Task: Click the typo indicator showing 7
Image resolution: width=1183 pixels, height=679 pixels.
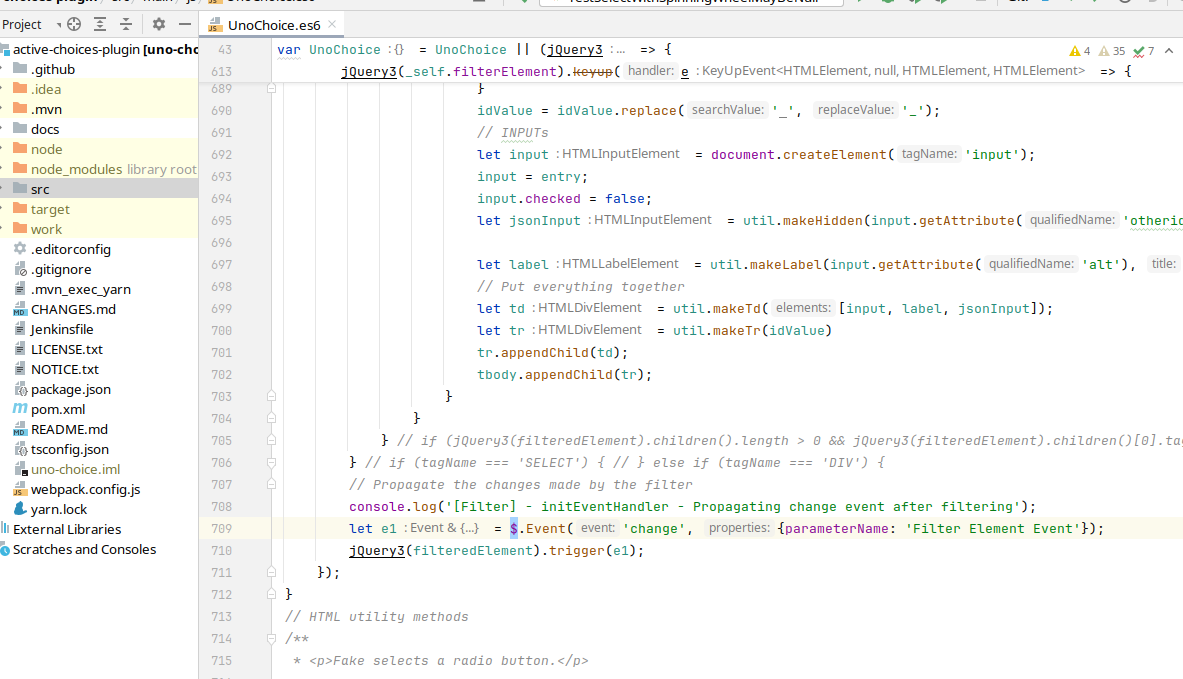Action: [1144, 51]
